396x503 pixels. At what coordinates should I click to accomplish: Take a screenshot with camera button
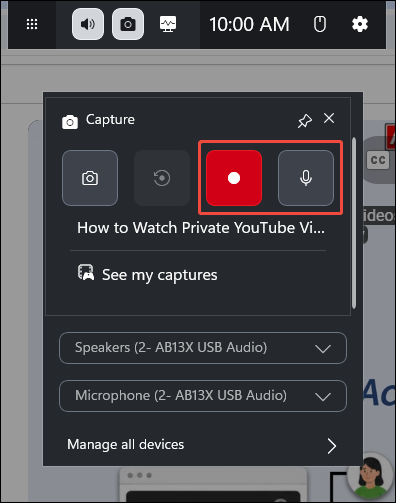pos(90,178)
